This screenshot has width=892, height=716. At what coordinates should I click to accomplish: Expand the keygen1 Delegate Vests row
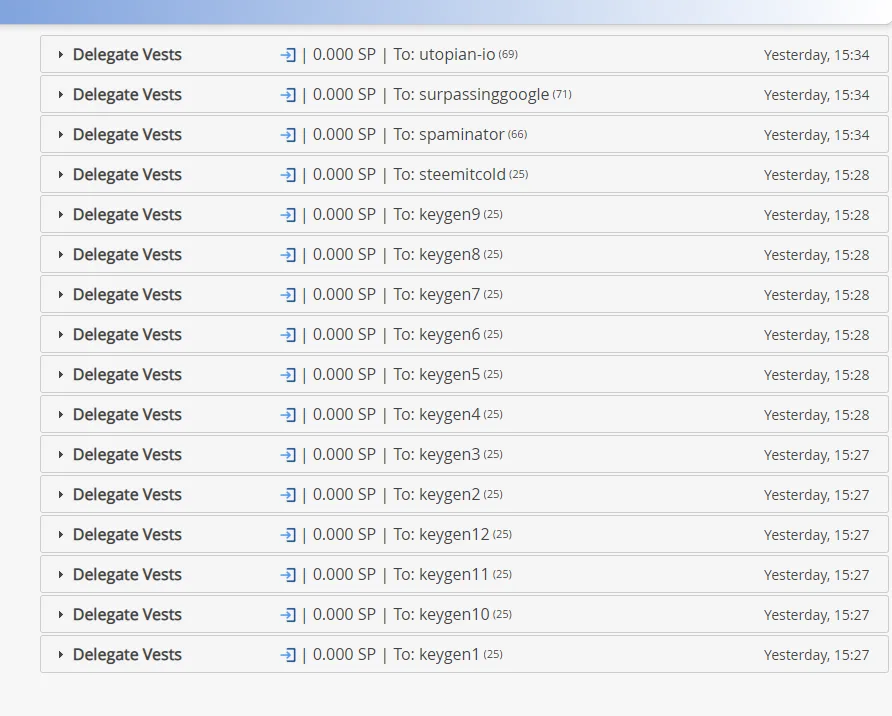point(60,655)
